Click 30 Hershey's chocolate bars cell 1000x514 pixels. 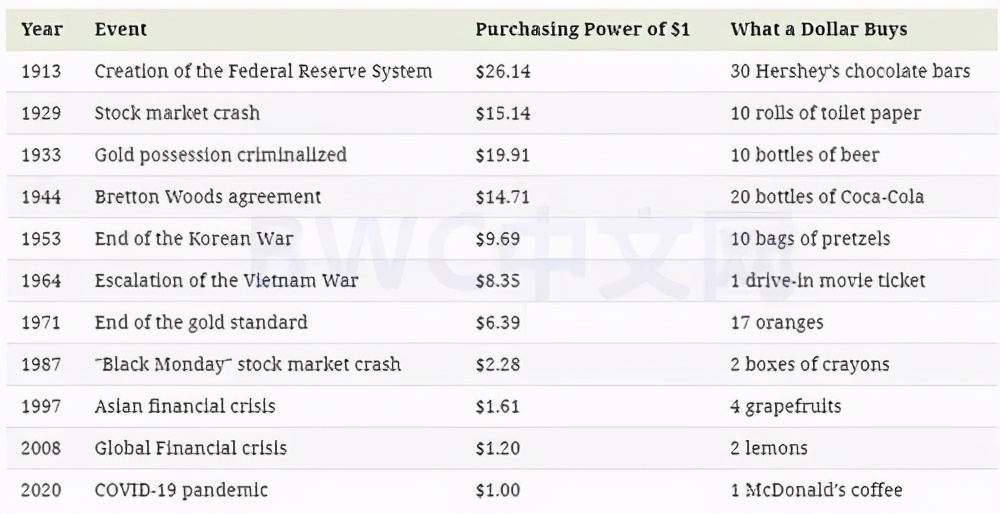(850, 71)
